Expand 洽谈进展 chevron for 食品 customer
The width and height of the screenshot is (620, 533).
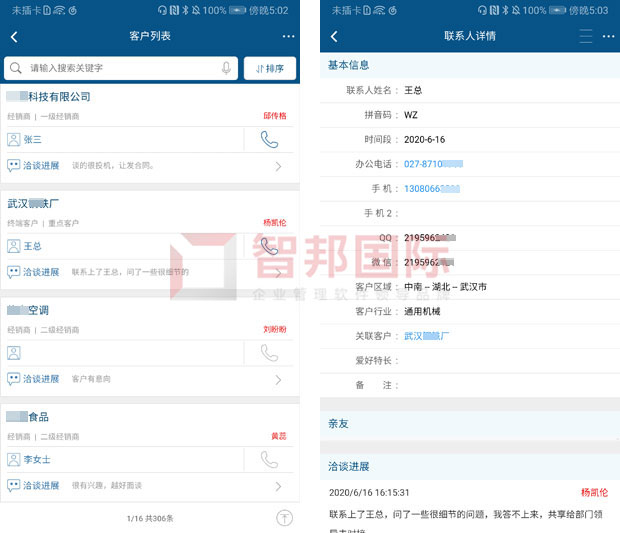[278, 486]
